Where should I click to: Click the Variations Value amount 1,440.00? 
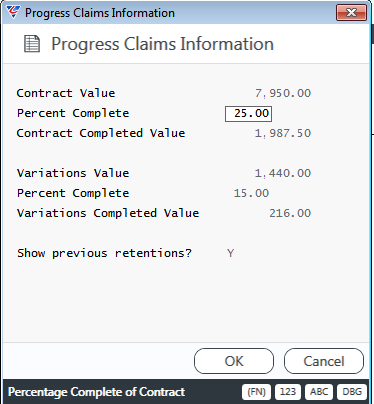pyautogui.click(x=283, y=173)
